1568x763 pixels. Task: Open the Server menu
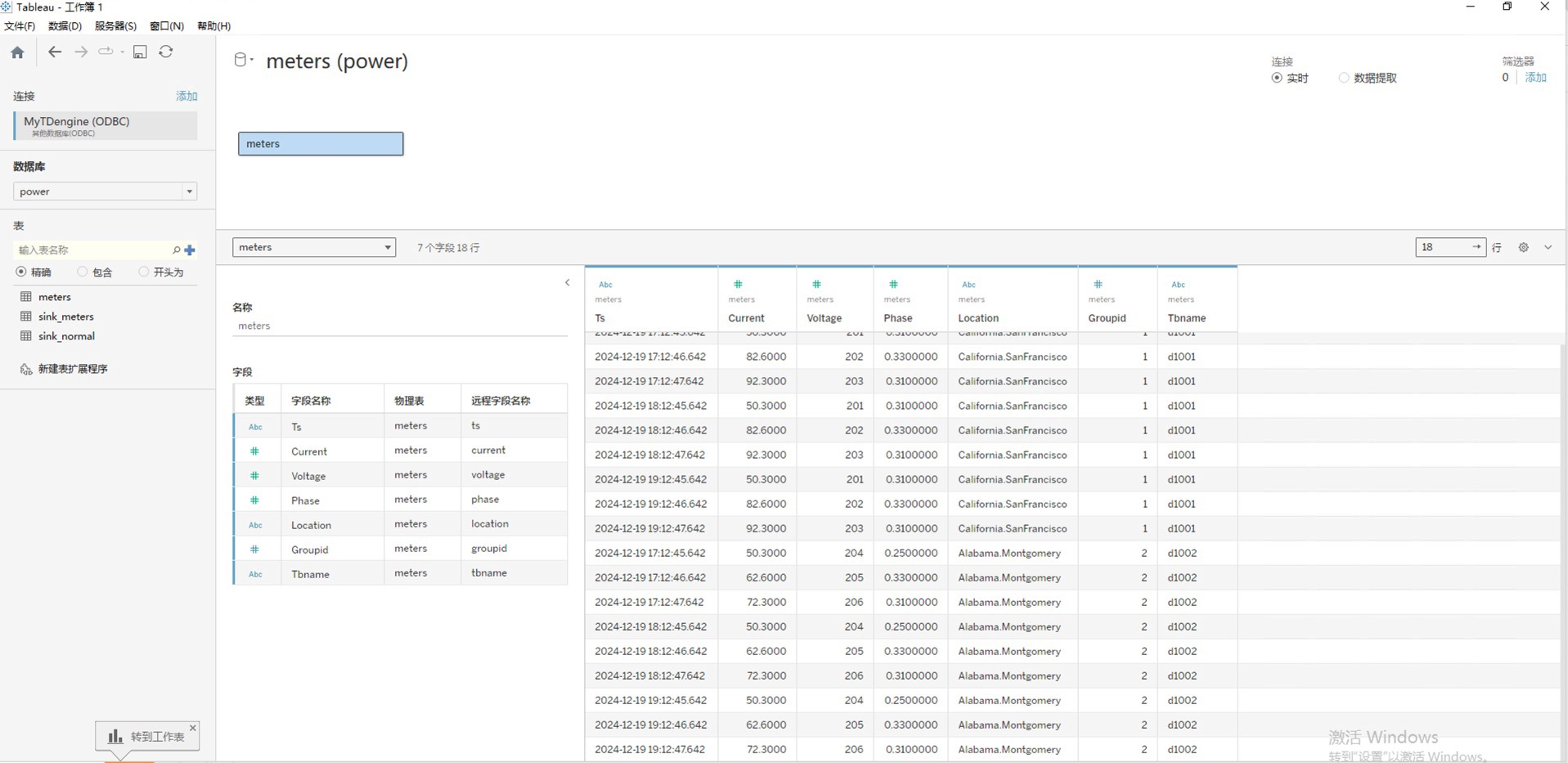(x=115, y=26)
